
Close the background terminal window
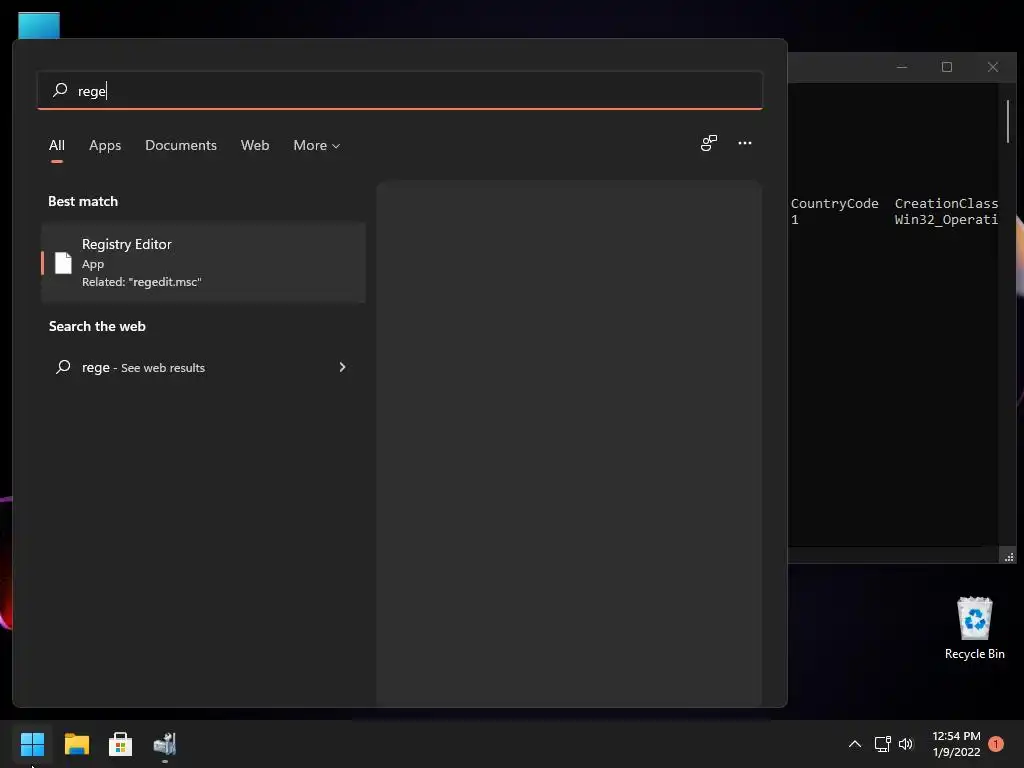(993, 67)
